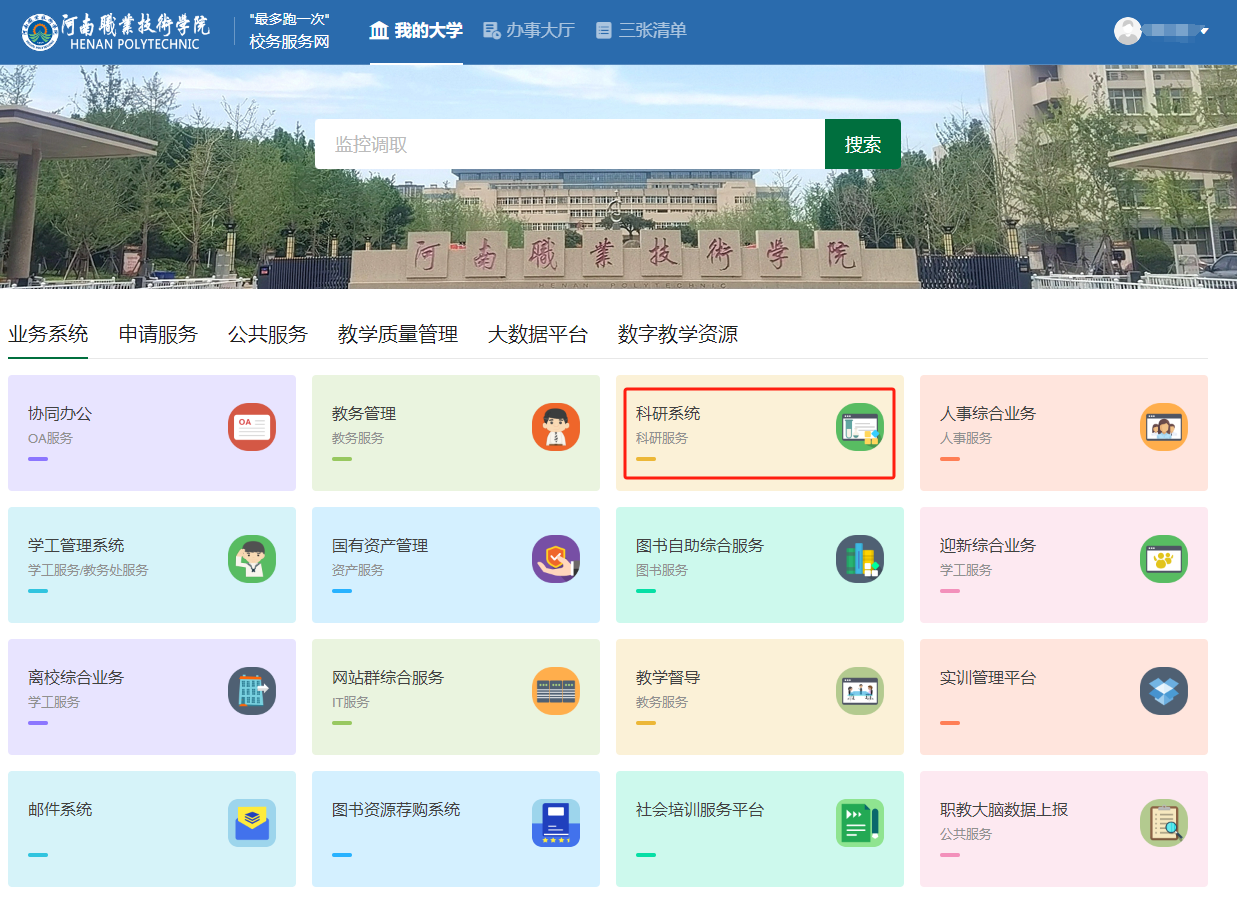Image resolution: width=1237 pixels, height=899 pixels.
Task: Click the 人事综合业务 icon
Action: point(1164,427)
